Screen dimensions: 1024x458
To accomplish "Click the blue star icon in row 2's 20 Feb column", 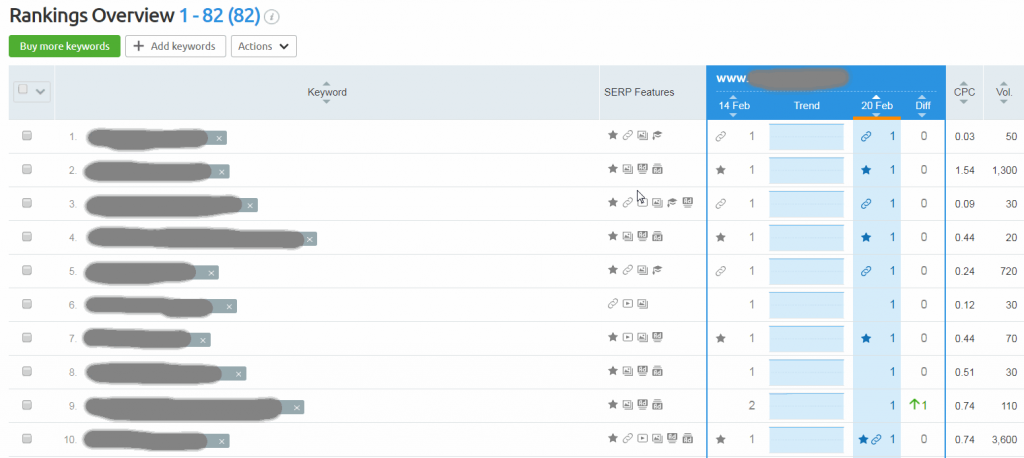I will 866,170.
